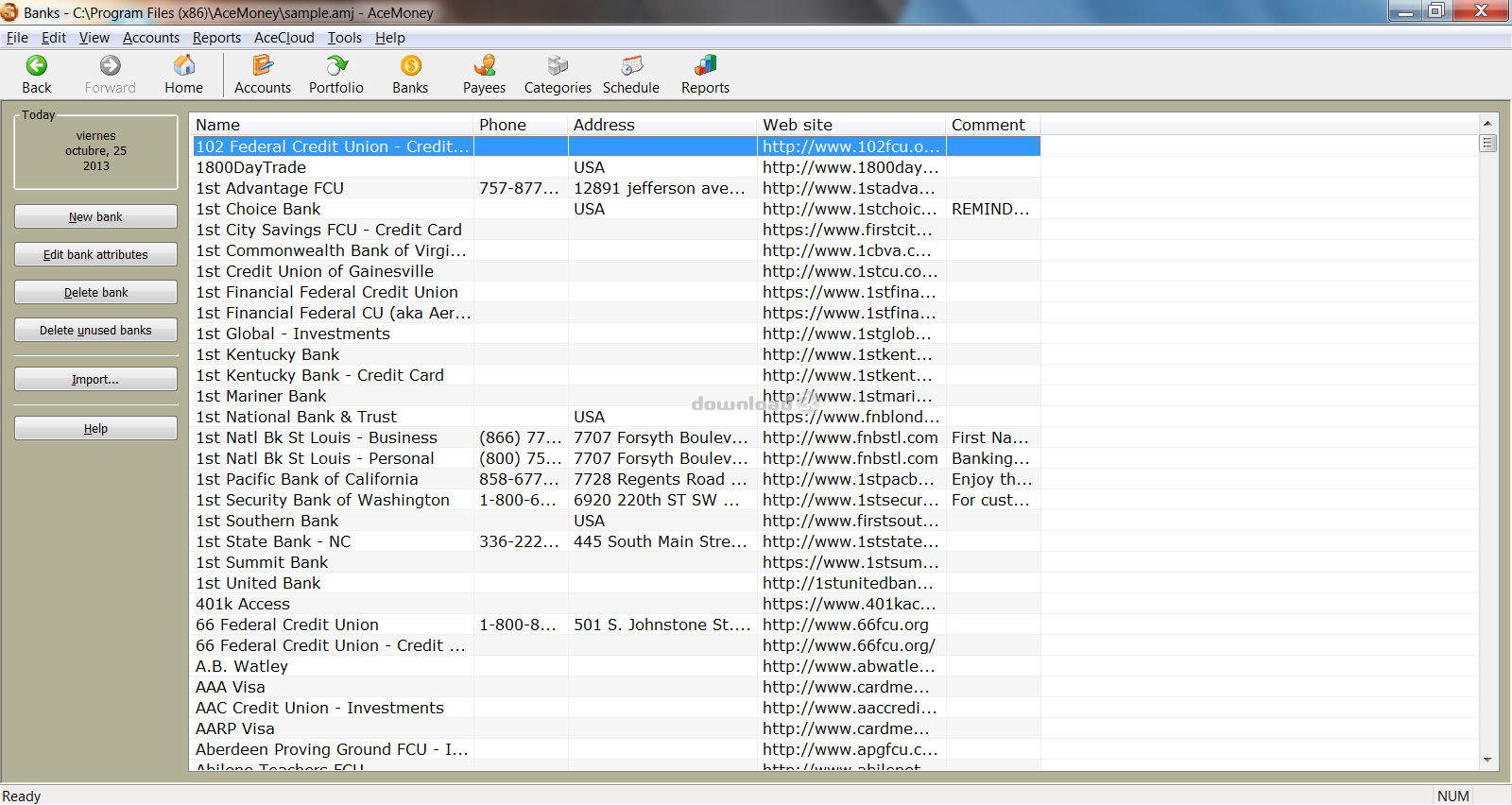
Task: Sort by the Web site column header
Action: click(850, 125)
